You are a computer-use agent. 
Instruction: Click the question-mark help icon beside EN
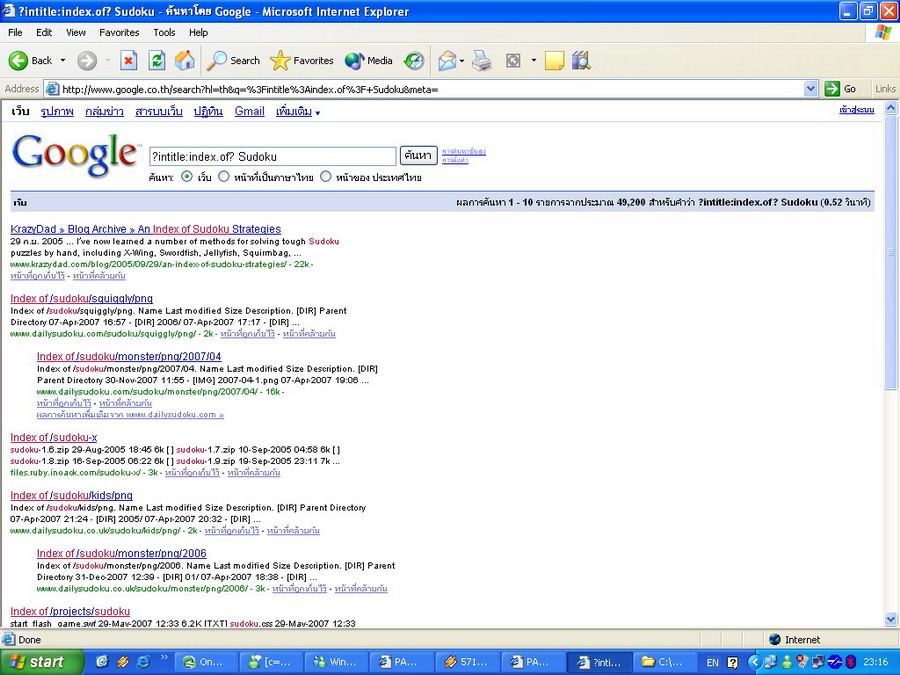tap(732, 662)
